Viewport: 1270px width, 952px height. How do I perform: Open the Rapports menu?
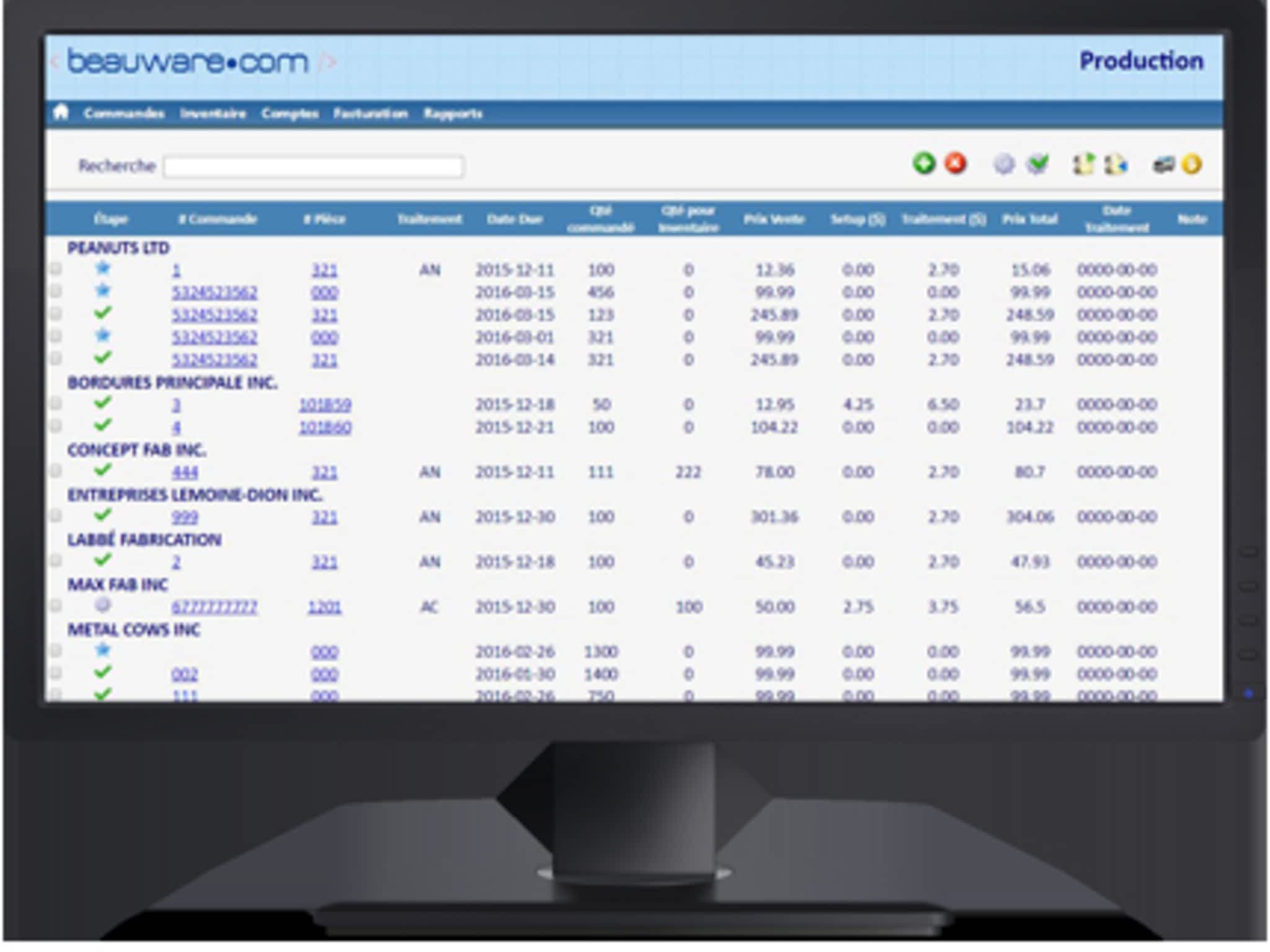point(453,113)
